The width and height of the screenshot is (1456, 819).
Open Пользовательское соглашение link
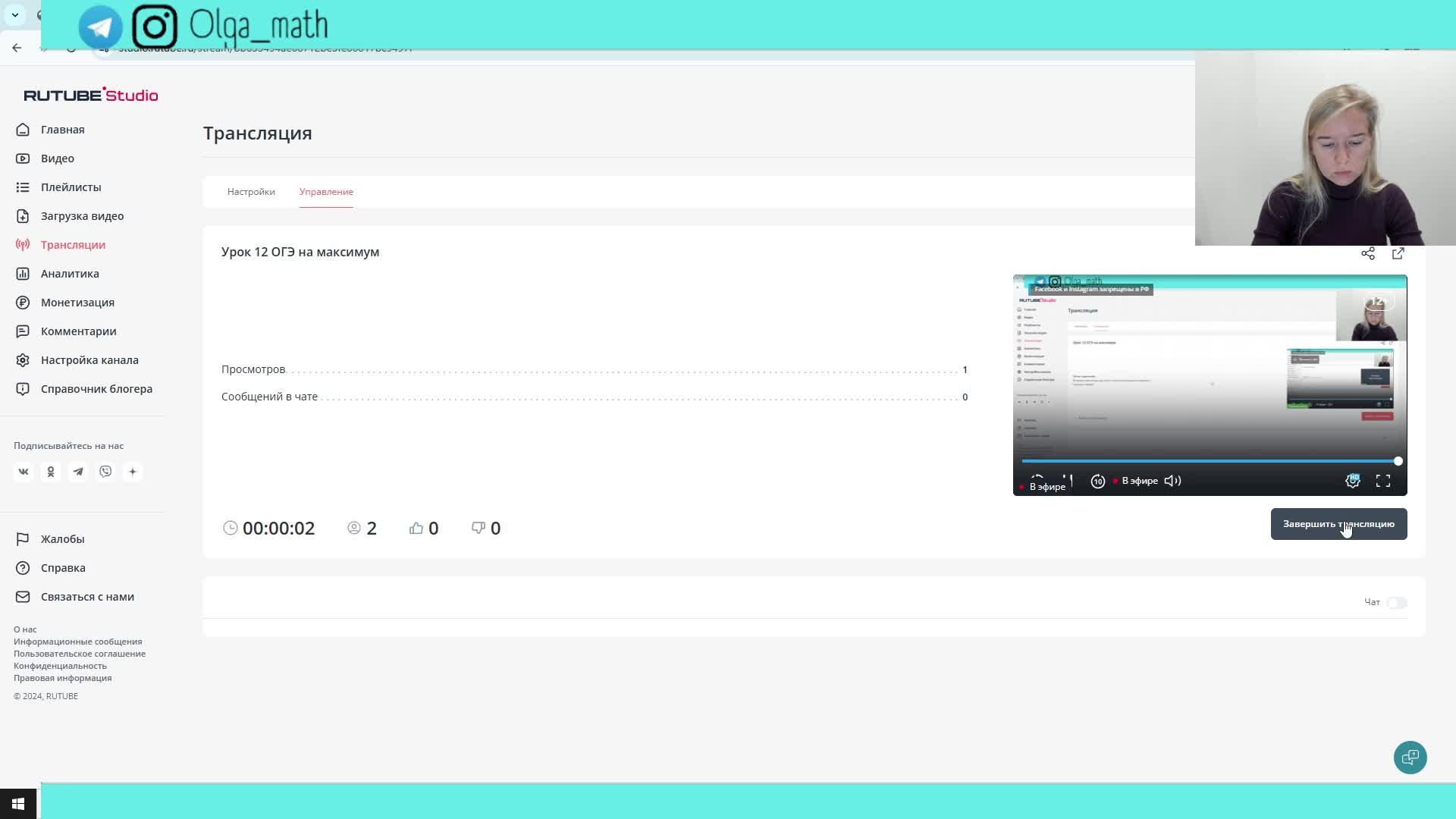pos(80,654)
